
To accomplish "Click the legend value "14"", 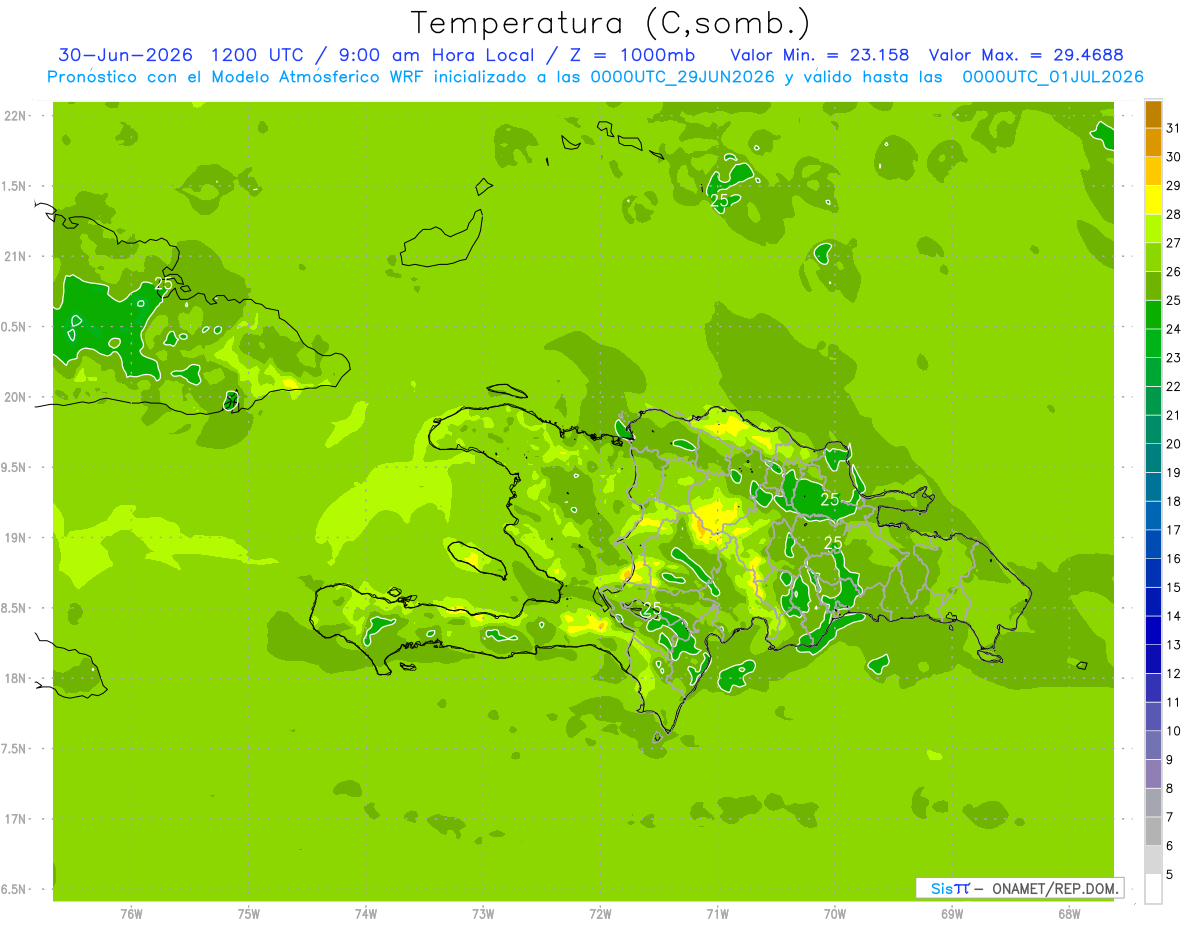I will [x=1173, y=616].
